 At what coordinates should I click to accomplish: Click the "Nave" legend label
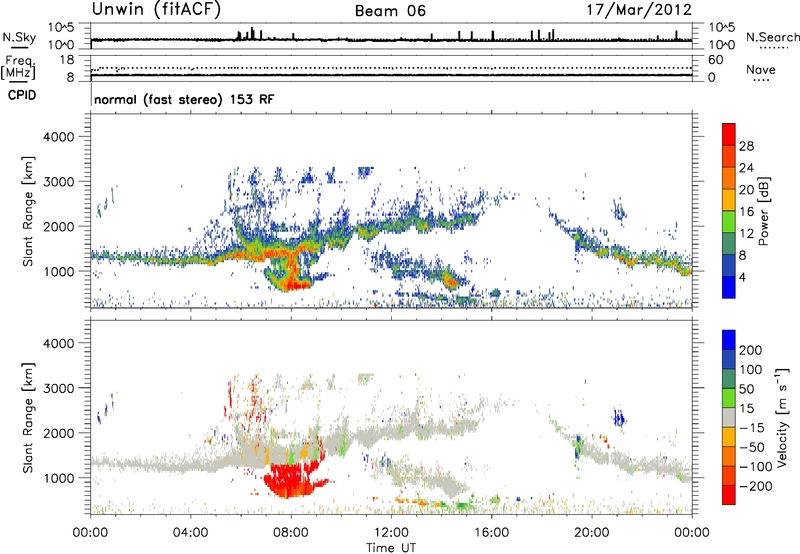[x=760, y=69]
